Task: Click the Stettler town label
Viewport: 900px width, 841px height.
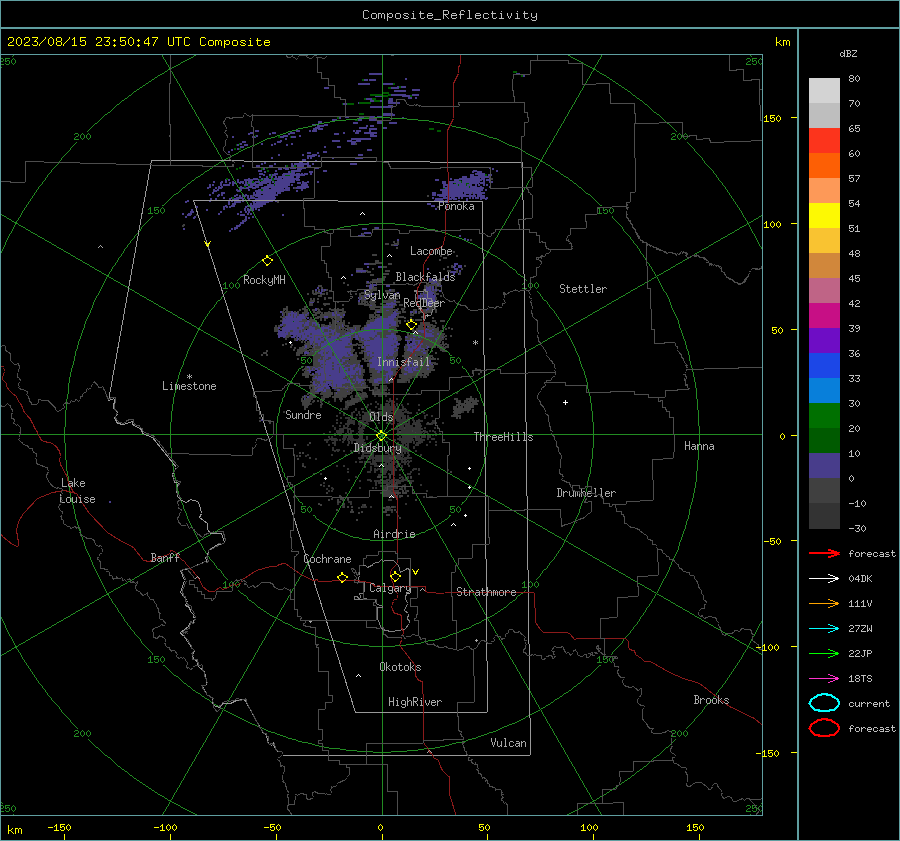Action: (583, 289)
